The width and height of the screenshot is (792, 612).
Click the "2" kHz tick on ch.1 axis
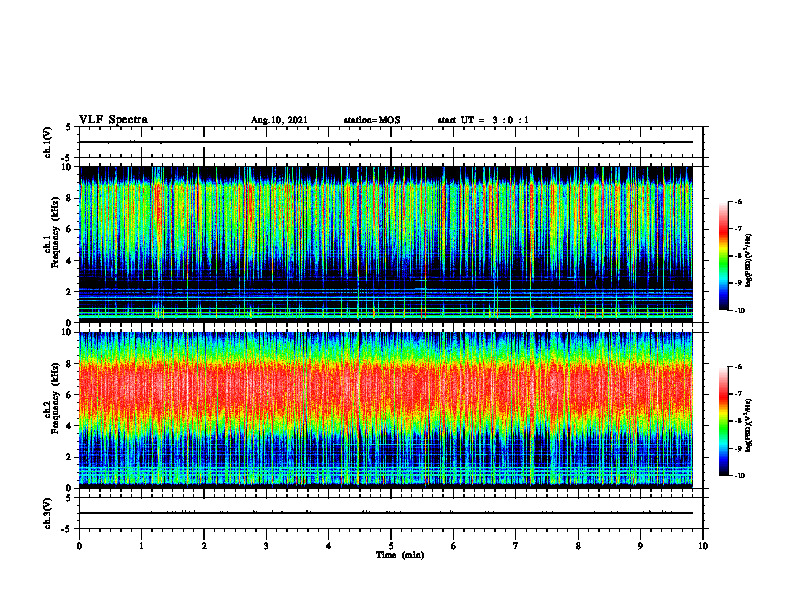70,292
